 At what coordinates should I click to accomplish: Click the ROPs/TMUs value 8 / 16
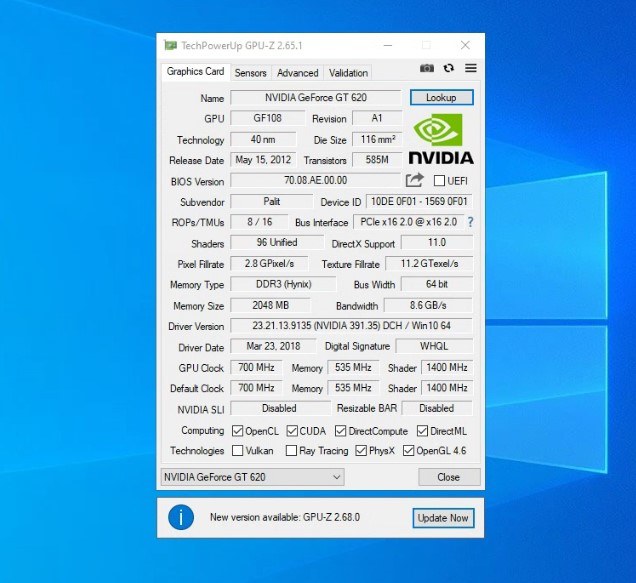pyautogui.click(x=259, y=222)
